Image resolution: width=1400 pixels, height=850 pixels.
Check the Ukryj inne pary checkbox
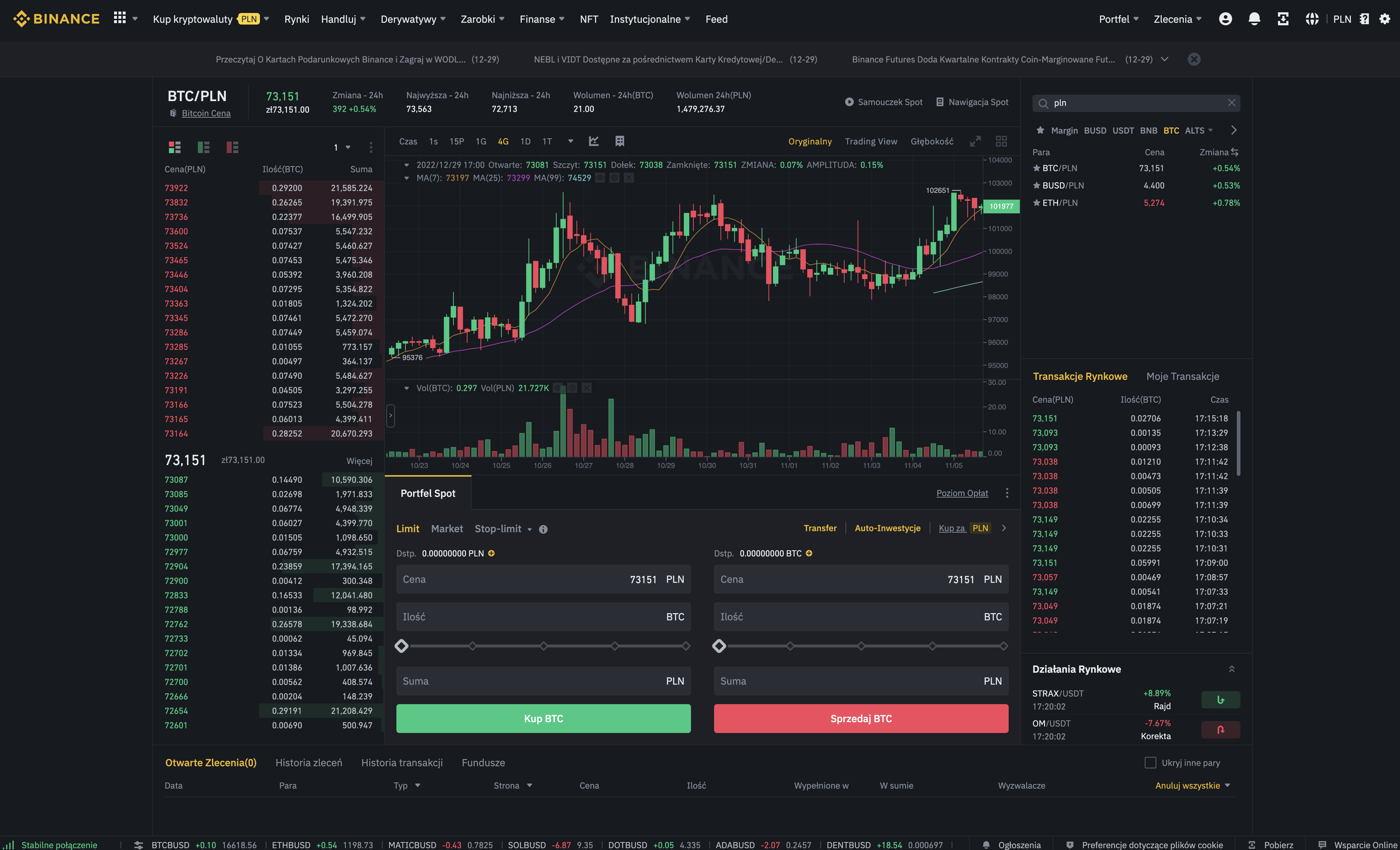(x=1150, y=763)
